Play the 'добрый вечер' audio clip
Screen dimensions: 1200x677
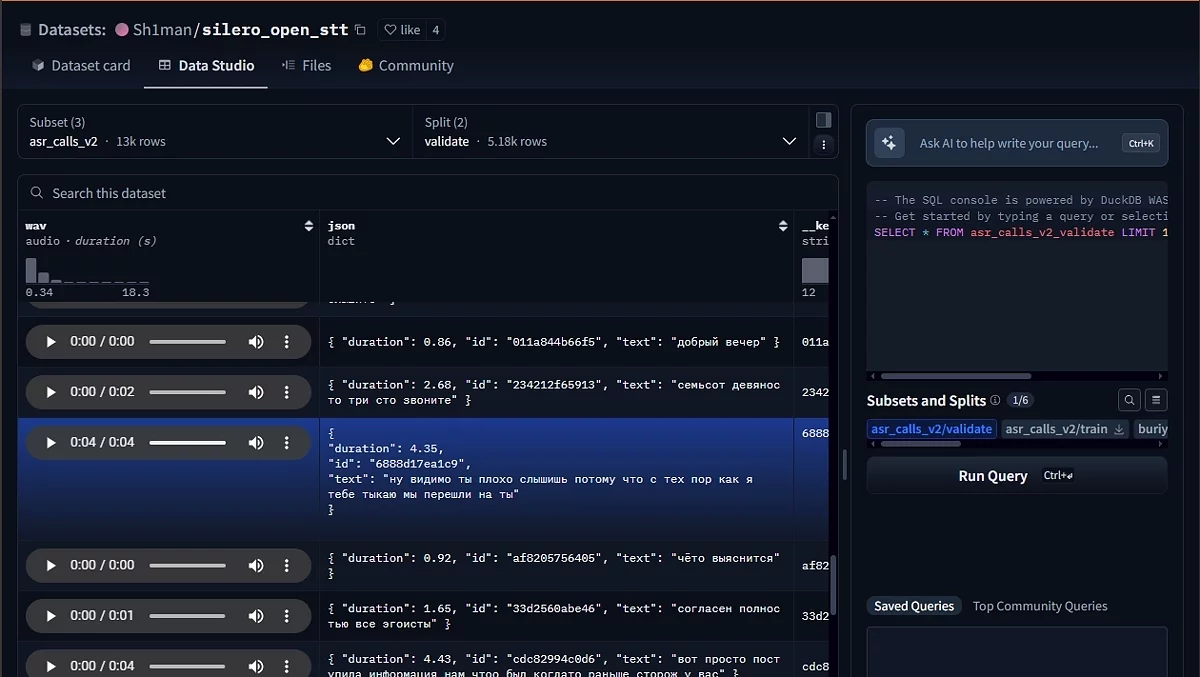click(51, 342)
